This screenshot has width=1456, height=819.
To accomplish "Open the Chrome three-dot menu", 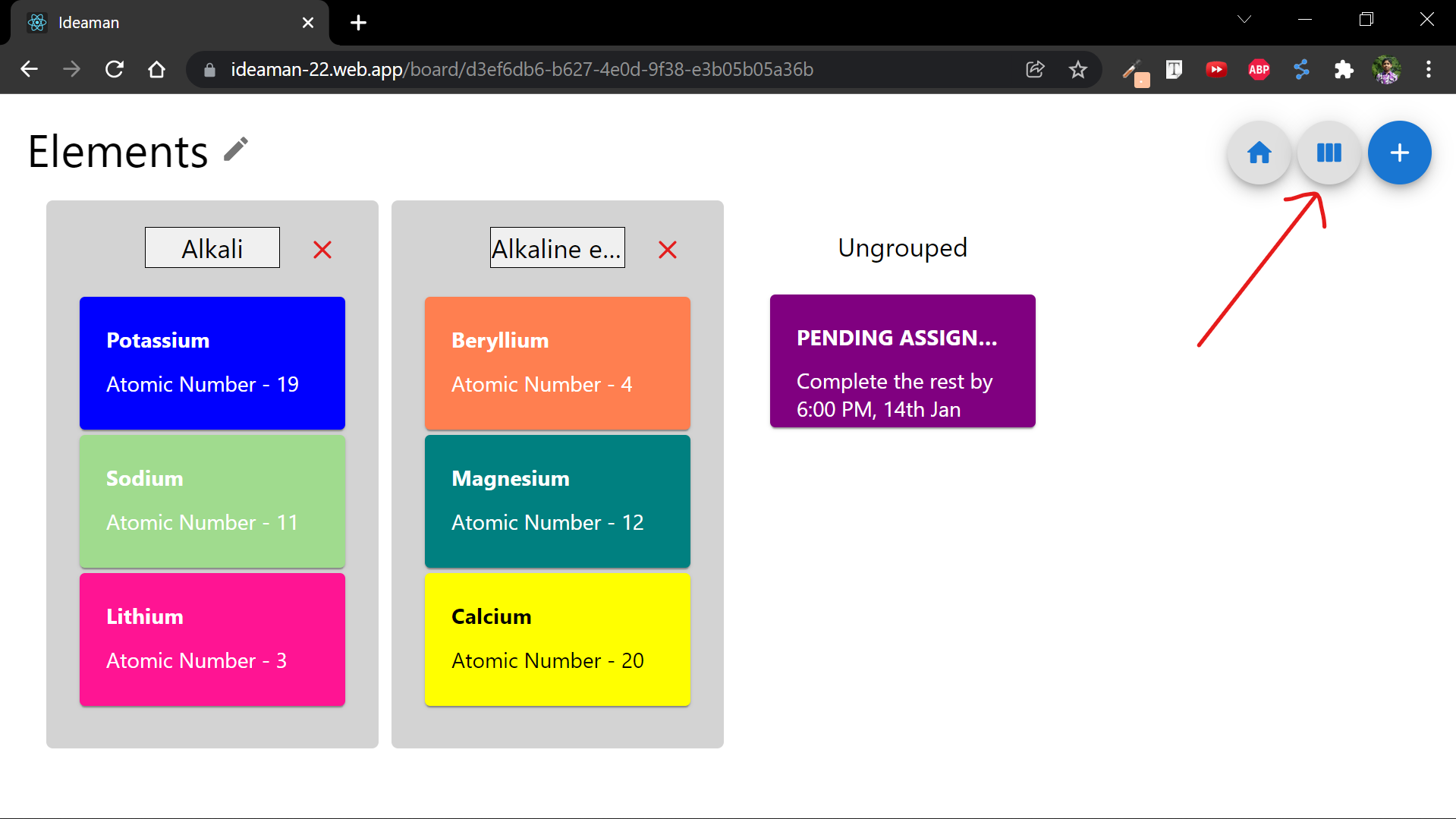I will click(x=1429, y=69).
